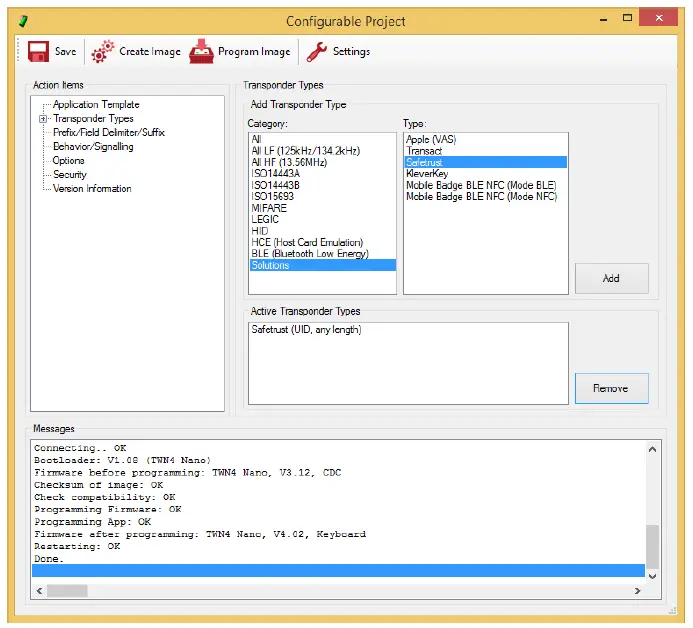Pick Apple (VAS) from the Type list
The width and height of the screenshot is (693, 628).
click(x=431, y=139)
